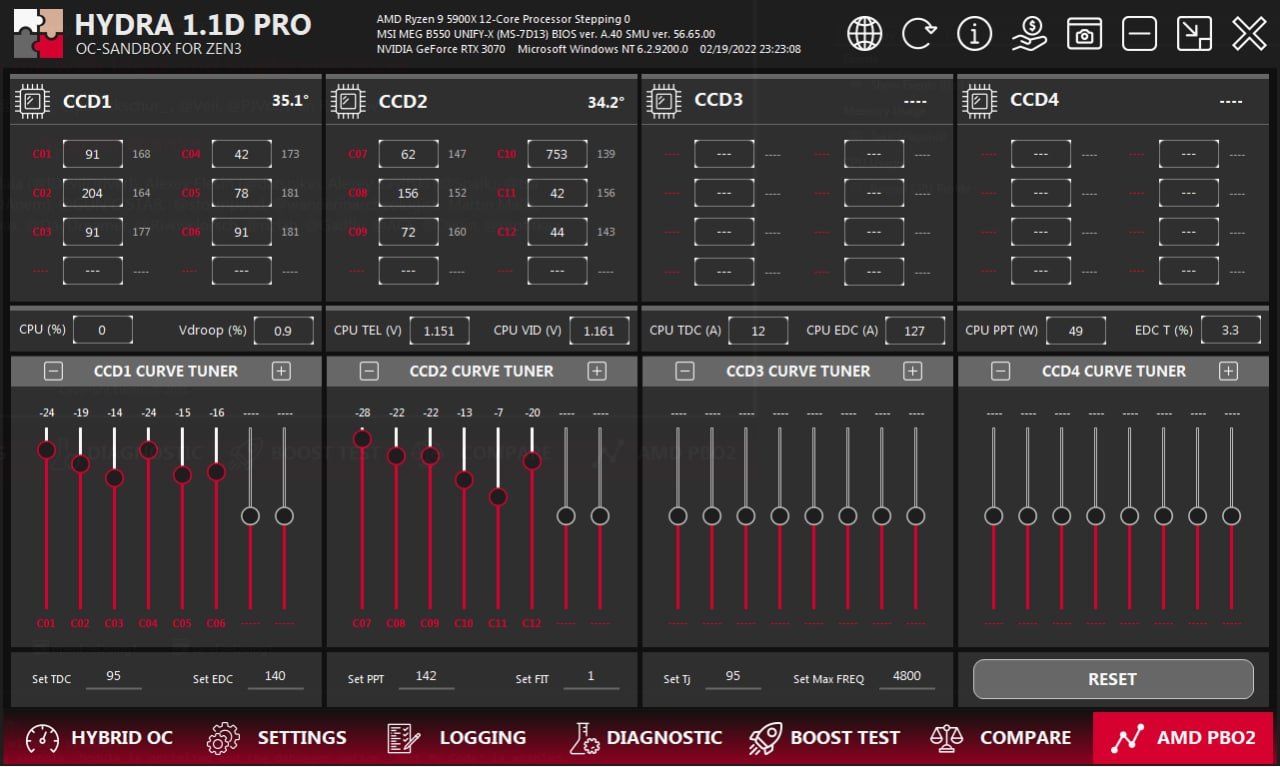This screenshot has width=1280, height=767.
Task: Click the CPU (%) value box
Action: pos(102,331)
